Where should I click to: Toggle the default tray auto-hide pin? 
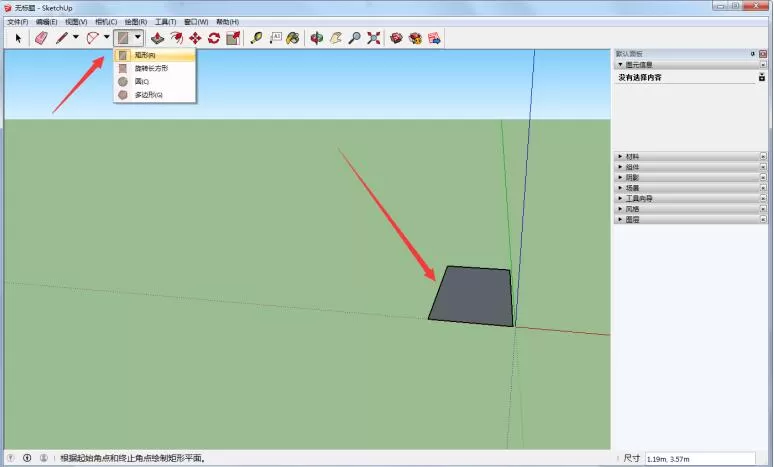753,54
